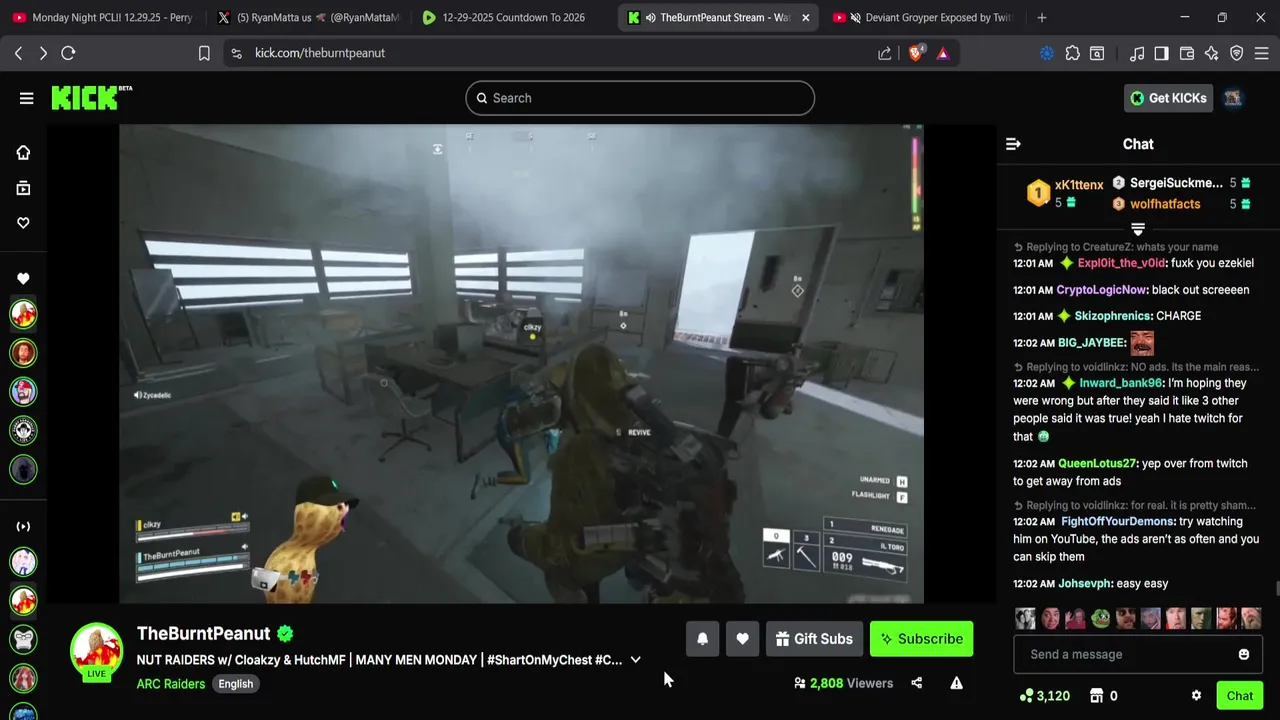Open chat settings gear
Image resolution: width=1280 pixels, height=720 pixels.
coord(1196,696)
